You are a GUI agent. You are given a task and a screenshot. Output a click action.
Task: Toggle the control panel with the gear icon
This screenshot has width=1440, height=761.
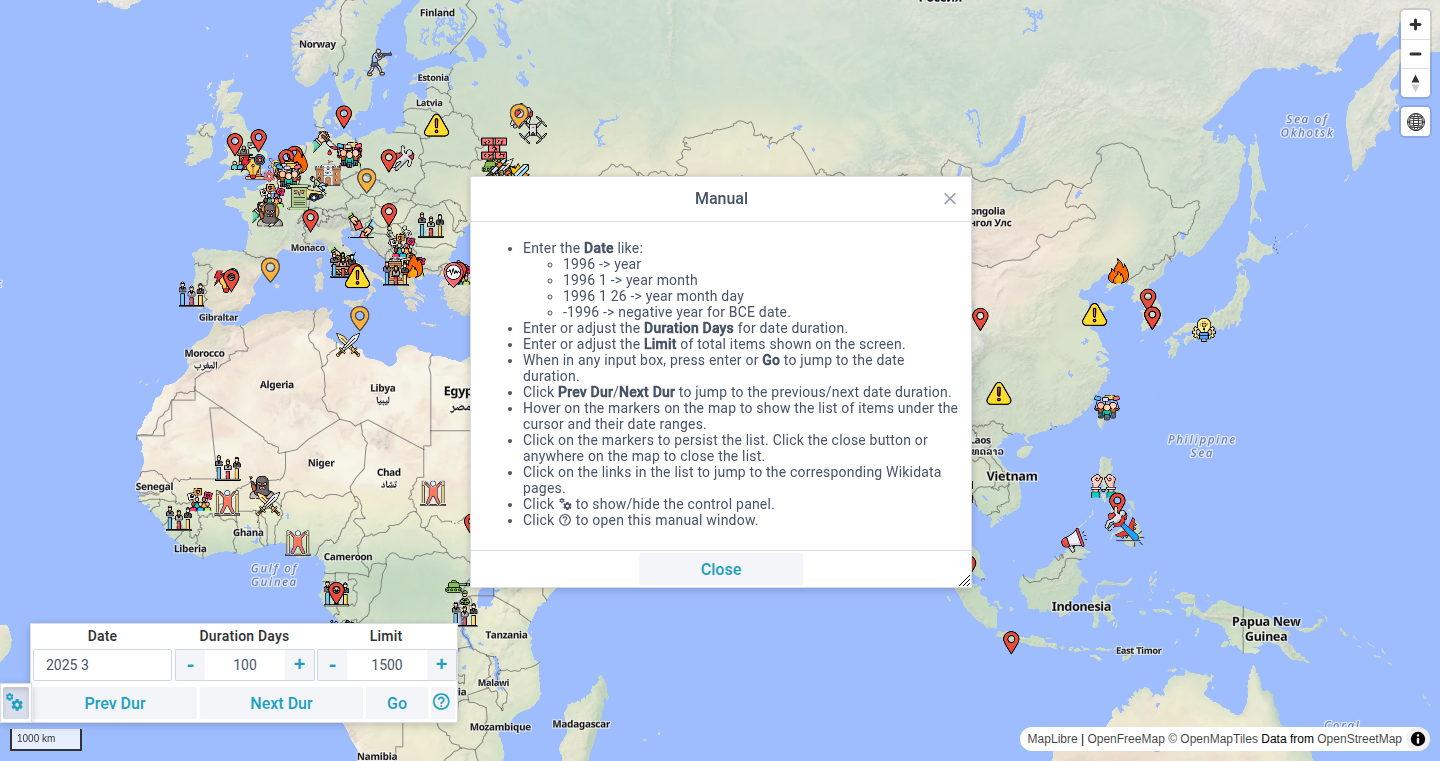15,703
